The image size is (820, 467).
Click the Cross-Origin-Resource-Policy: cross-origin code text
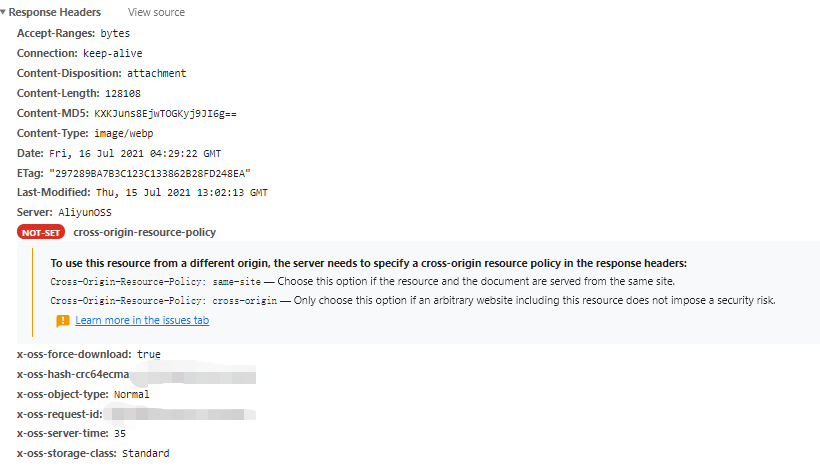tap(164, 300)
